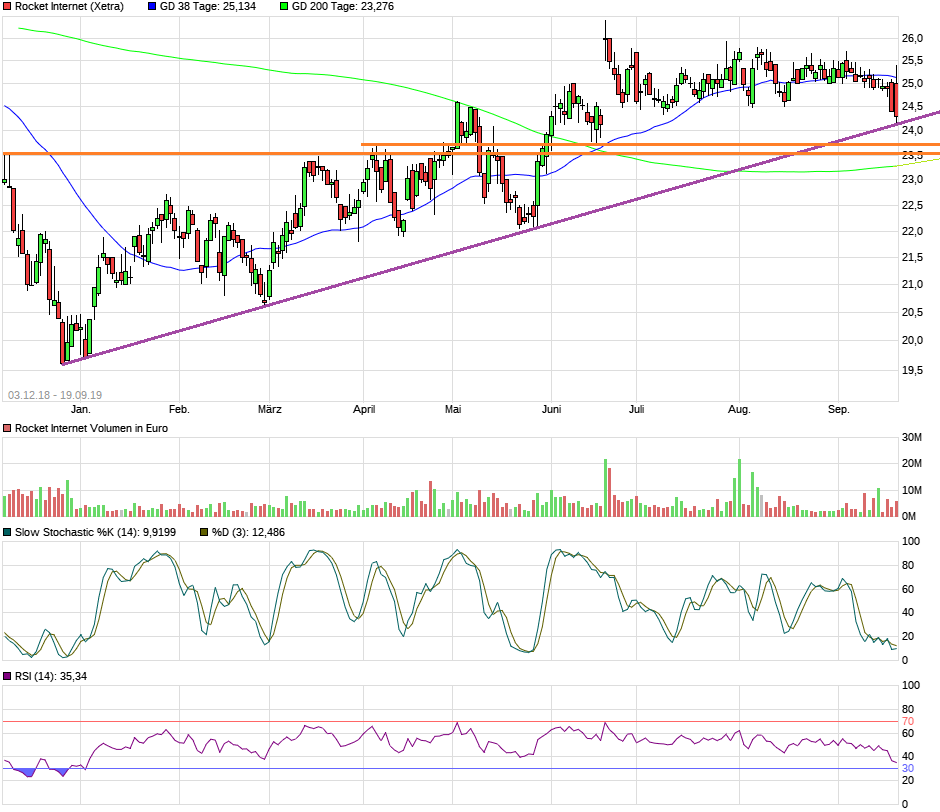Select the Rocket Internet (Xetra) legend label
Screen dimensions: 940x812
point(70,7)
